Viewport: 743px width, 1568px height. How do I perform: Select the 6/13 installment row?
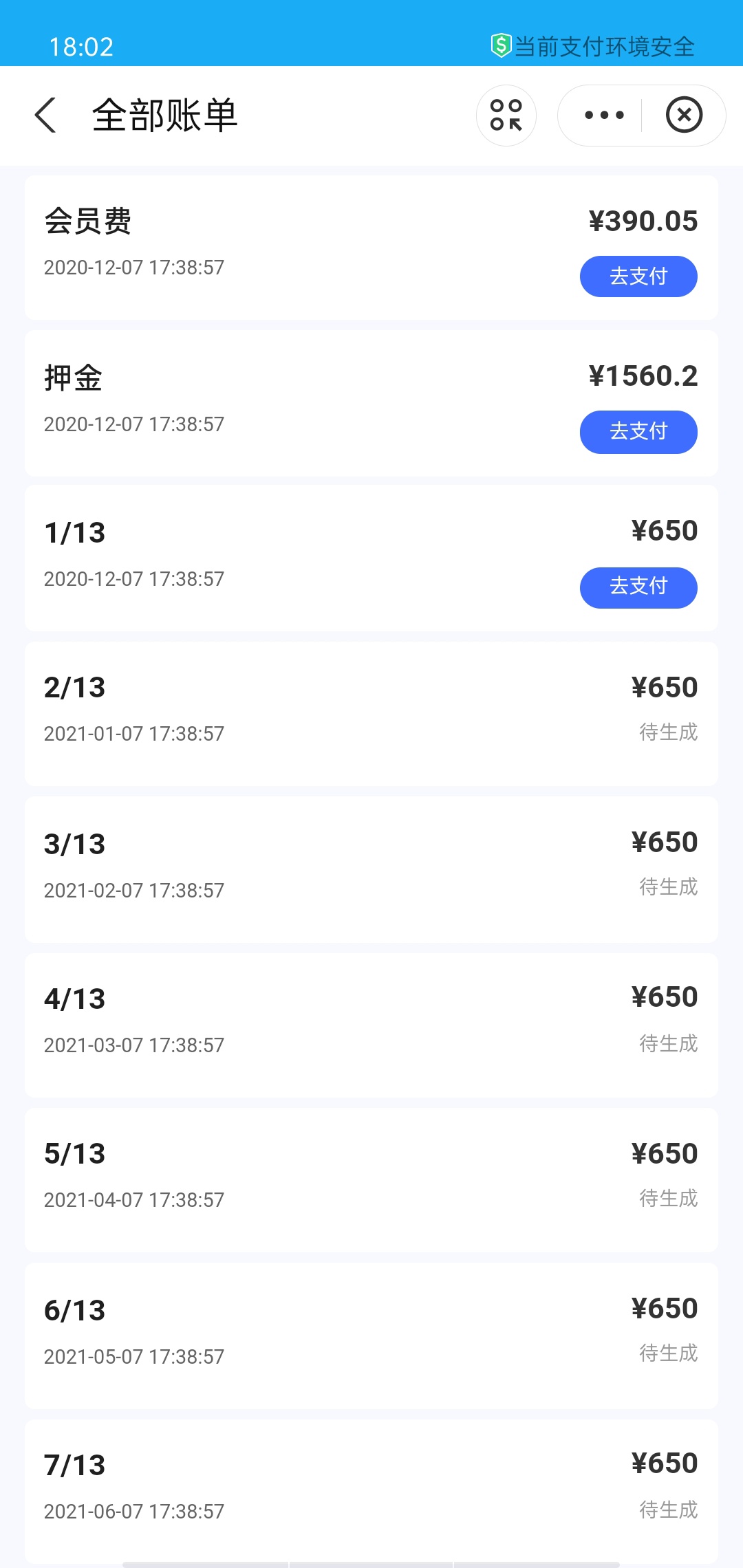point(371,1336)
